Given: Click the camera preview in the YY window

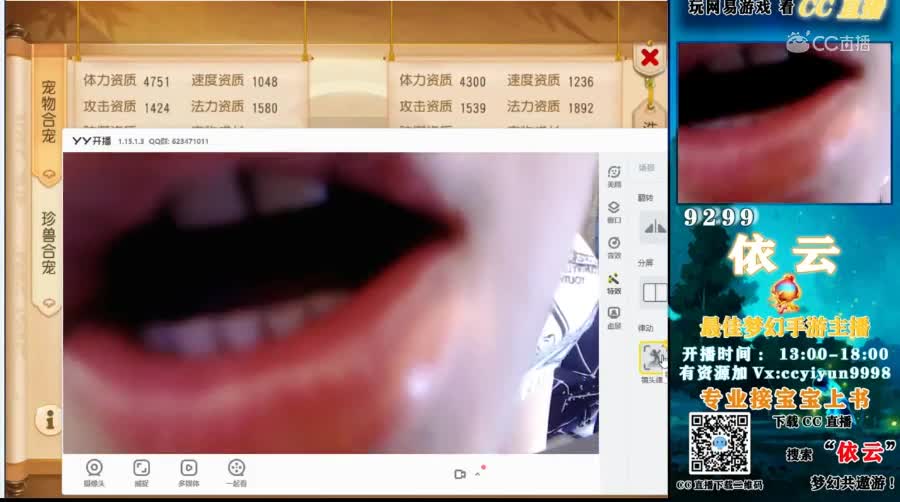Looking at the screenshot, I should [331, 303].
